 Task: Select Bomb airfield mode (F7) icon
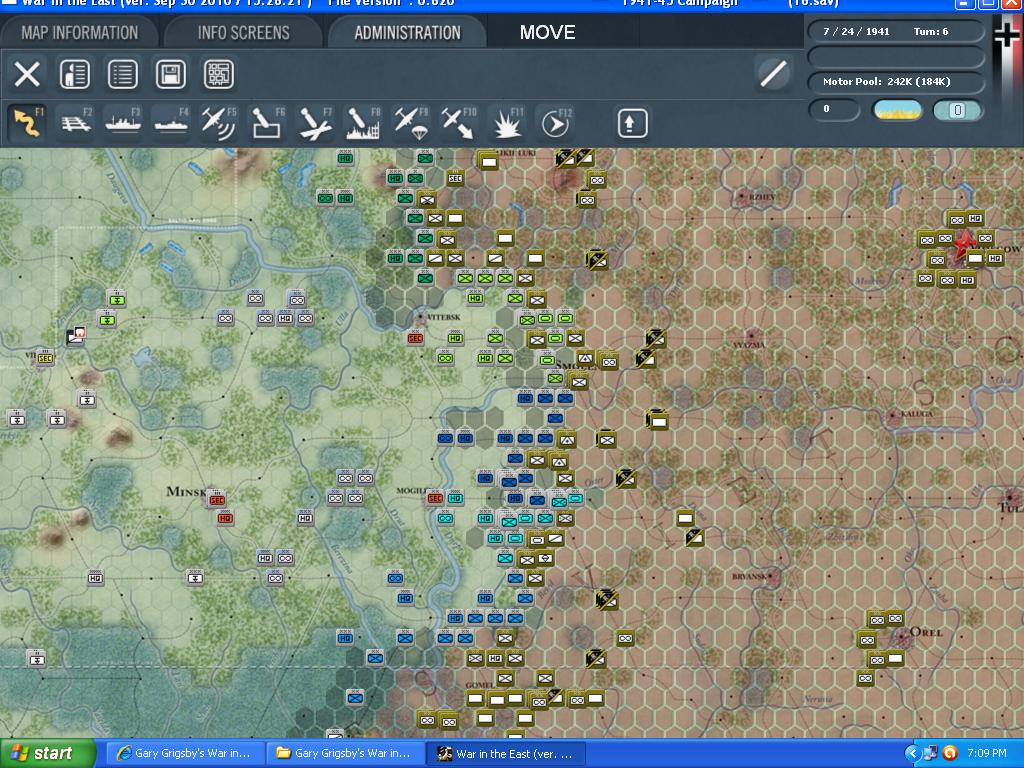[x=315, y=123]
